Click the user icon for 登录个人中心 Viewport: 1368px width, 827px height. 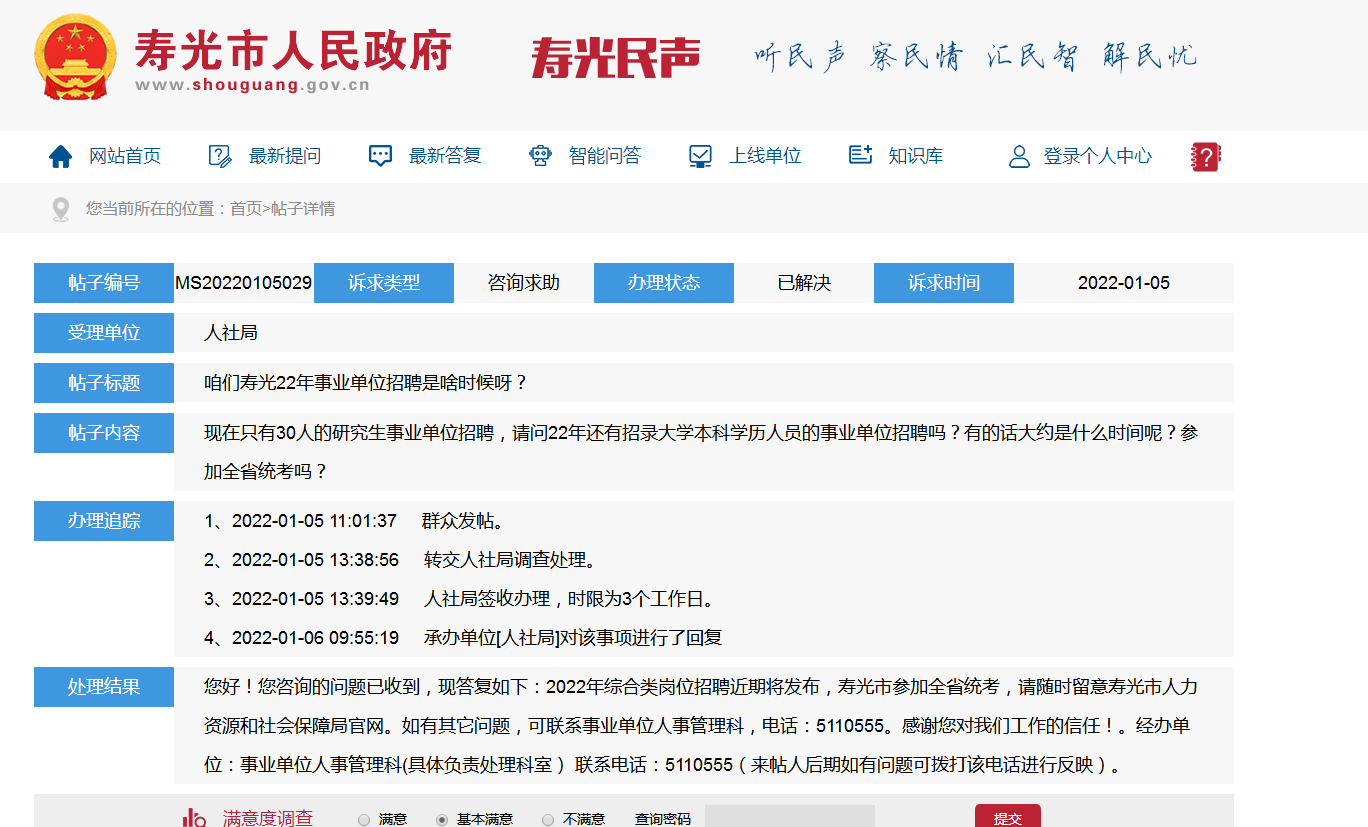[x=1019, y=156]
